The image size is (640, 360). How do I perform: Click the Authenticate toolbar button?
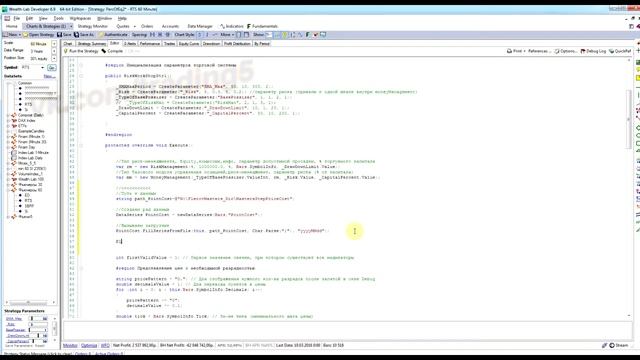click(x=113, y=35)
